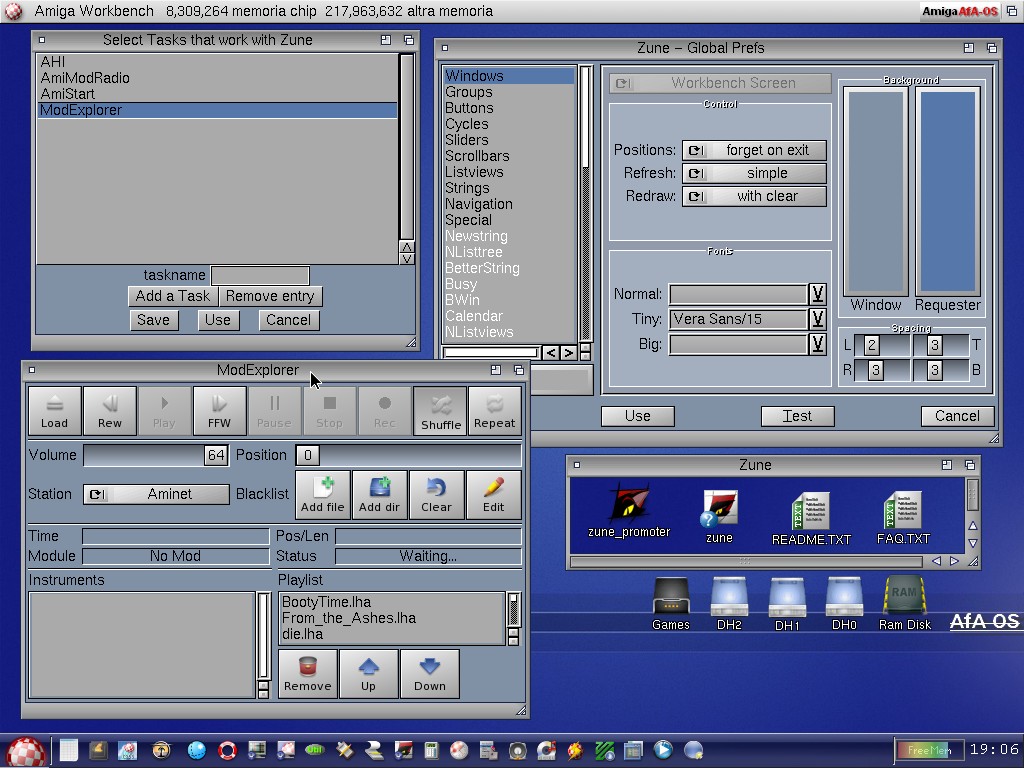
Task: Change the Positions cycle gadget
Action: point(754,150)
